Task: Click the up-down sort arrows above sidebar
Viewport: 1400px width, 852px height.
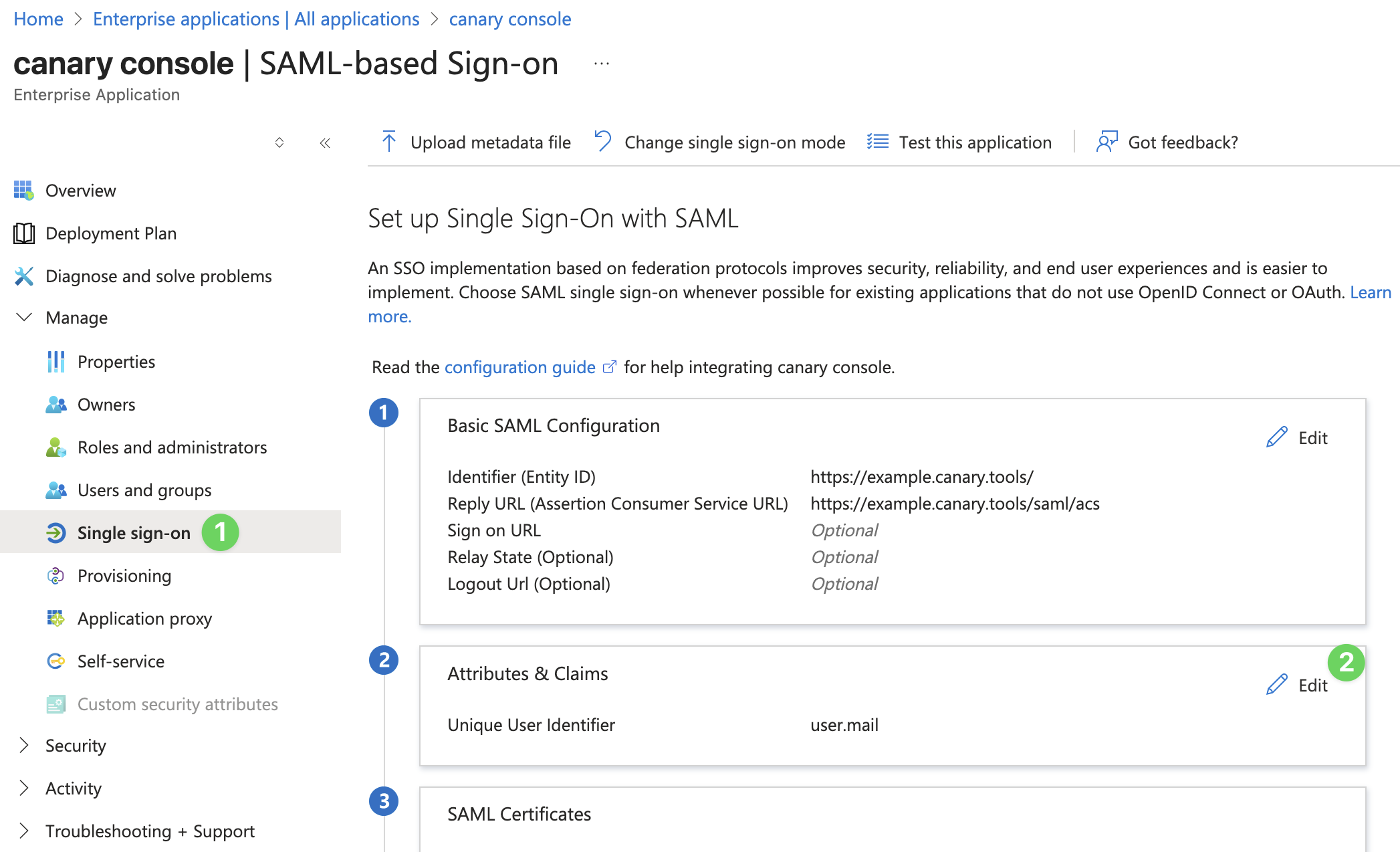Action: pos(279,142)
